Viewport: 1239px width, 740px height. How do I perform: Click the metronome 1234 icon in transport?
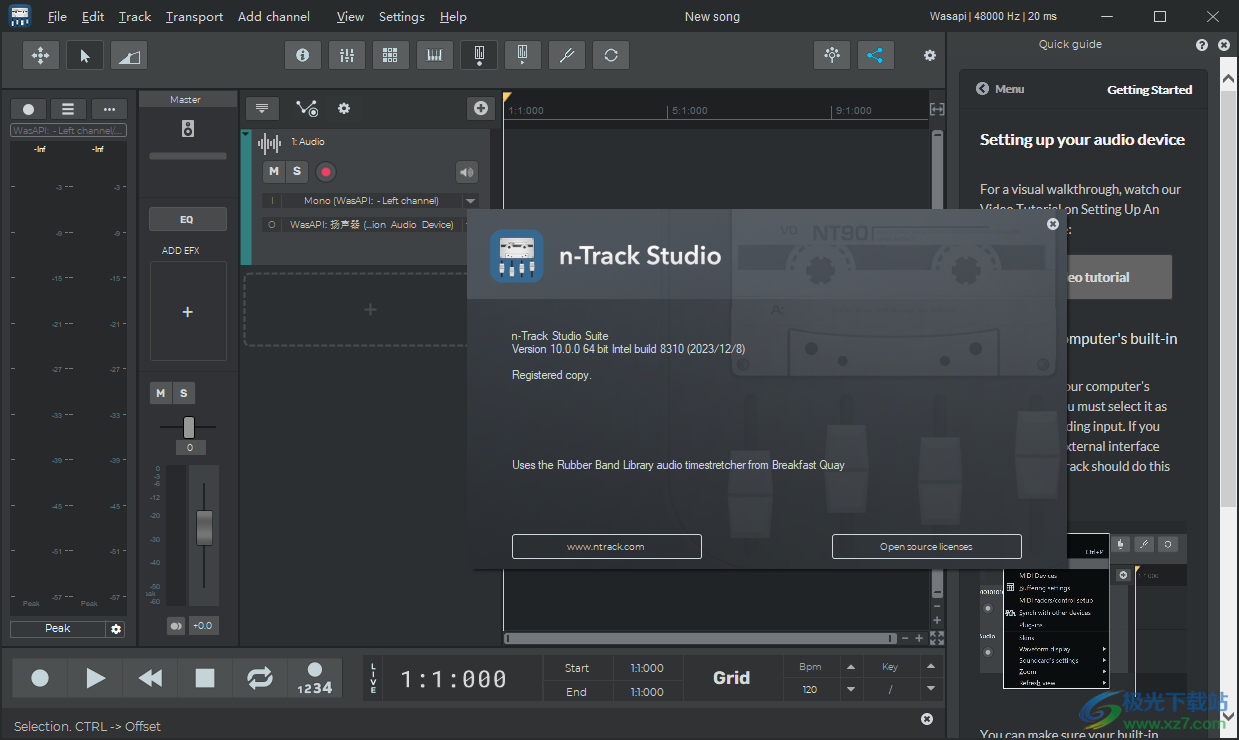point(314,678)
